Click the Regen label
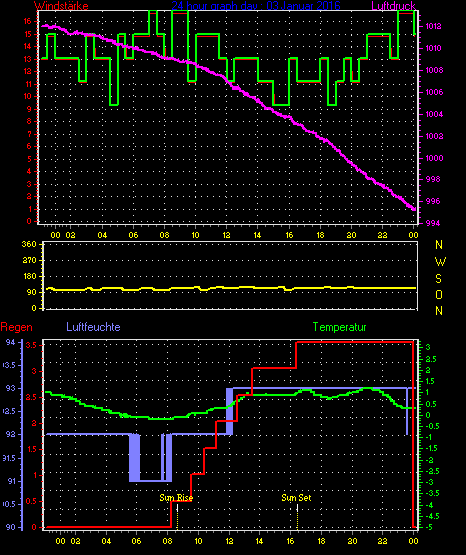466x555 pixels. tap(16, 327)
